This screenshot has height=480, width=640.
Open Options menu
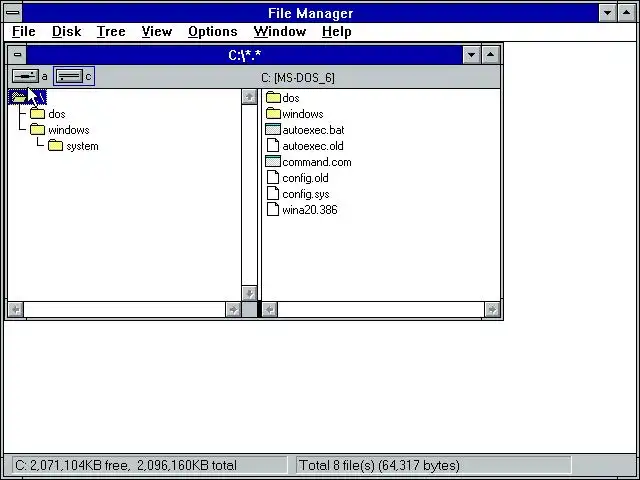213,31
